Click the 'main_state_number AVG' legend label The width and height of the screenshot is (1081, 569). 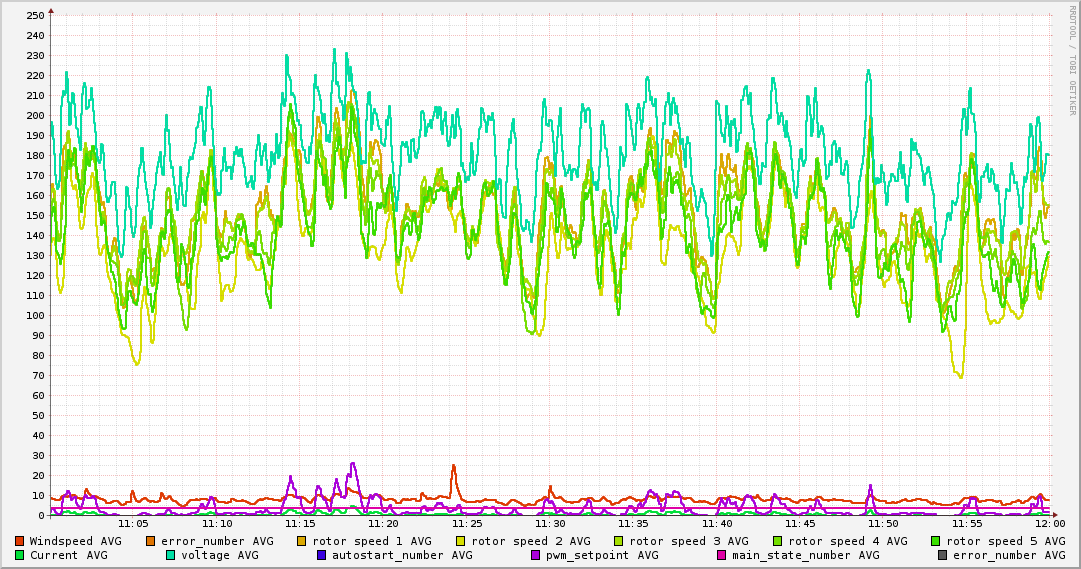(806, 555)
